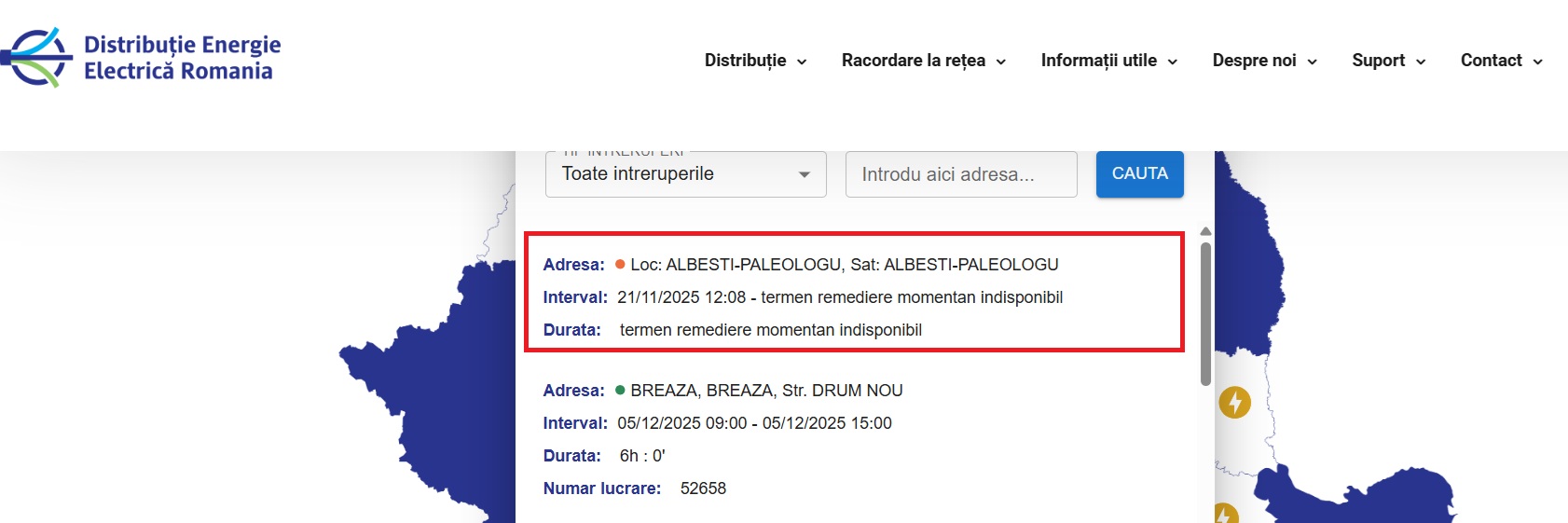Click the outage list scroll-up arrow

[1205, 231]
